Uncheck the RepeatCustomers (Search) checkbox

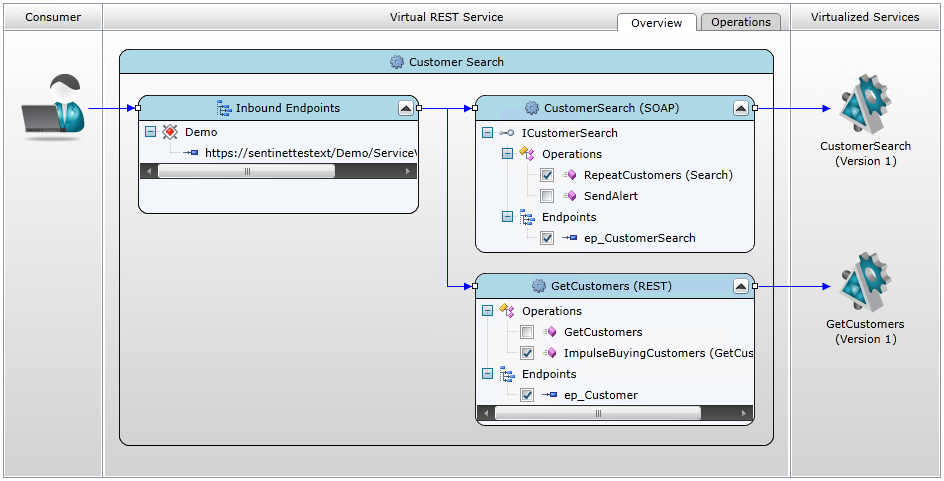[547, 175]
